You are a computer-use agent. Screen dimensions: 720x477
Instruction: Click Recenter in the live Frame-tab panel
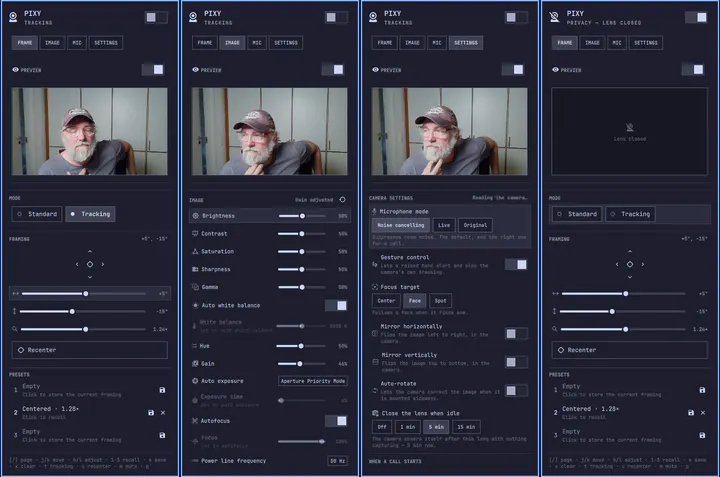90,350
